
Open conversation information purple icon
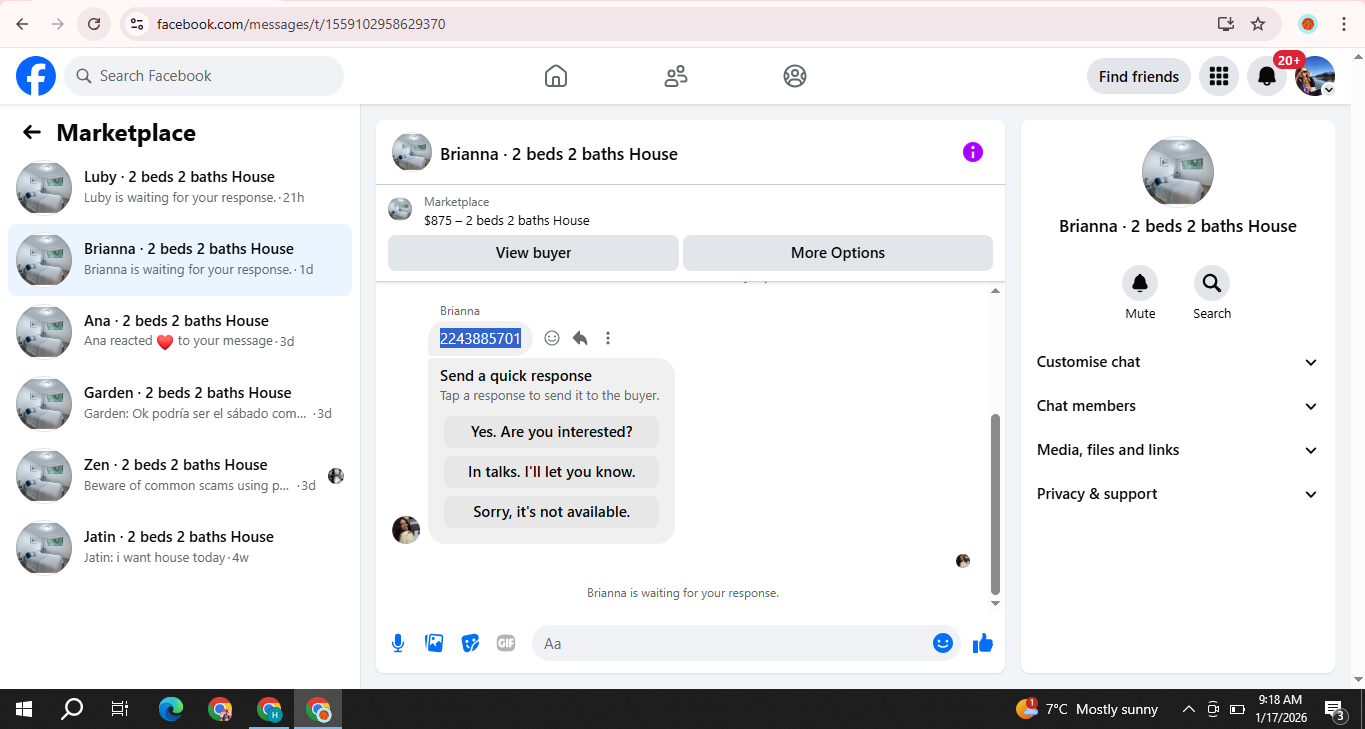point(973,152)
